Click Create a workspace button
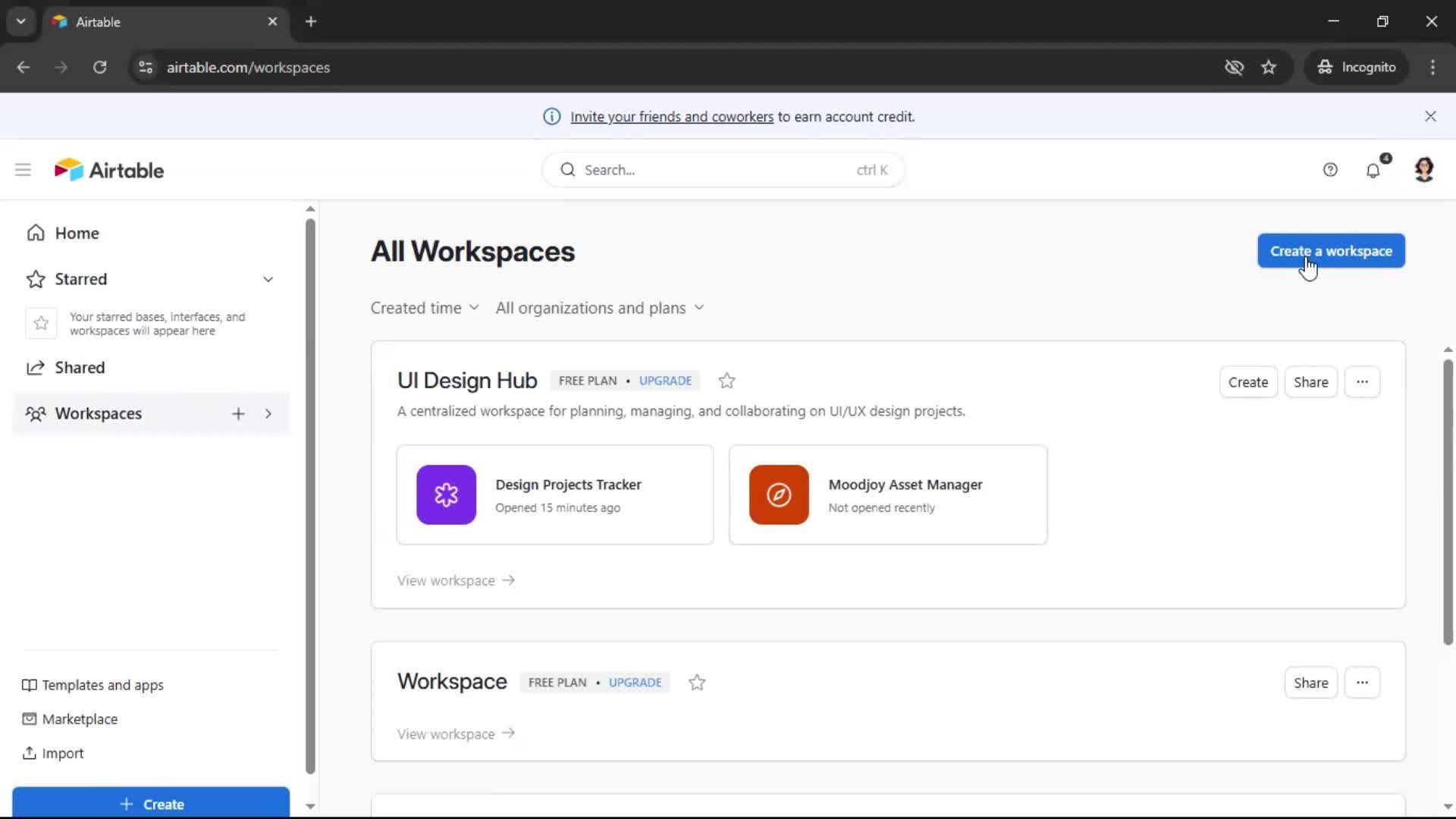 [1331, 251]
